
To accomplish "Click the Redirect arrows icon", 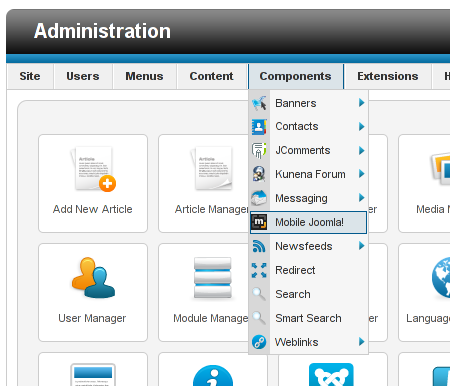I will pyautogui.click(x=259, y=270).
